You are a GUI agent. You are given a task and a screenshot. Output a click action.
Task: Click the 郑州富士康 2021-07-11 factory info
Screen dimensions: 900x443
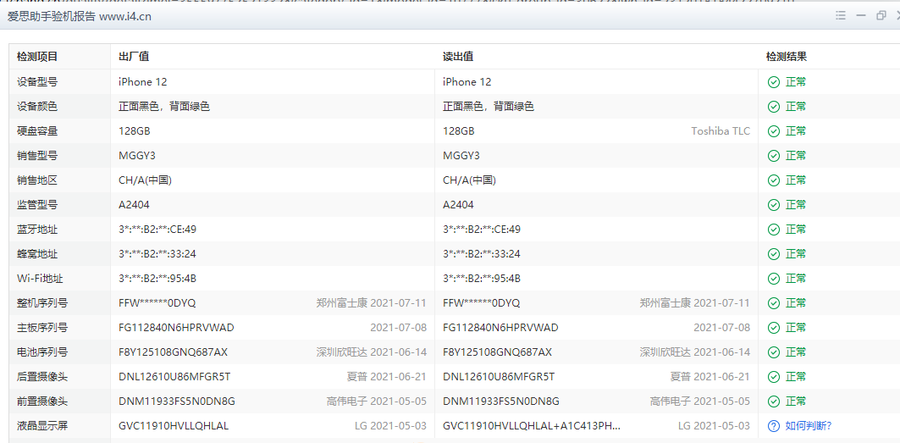click(x=371, y=303)
